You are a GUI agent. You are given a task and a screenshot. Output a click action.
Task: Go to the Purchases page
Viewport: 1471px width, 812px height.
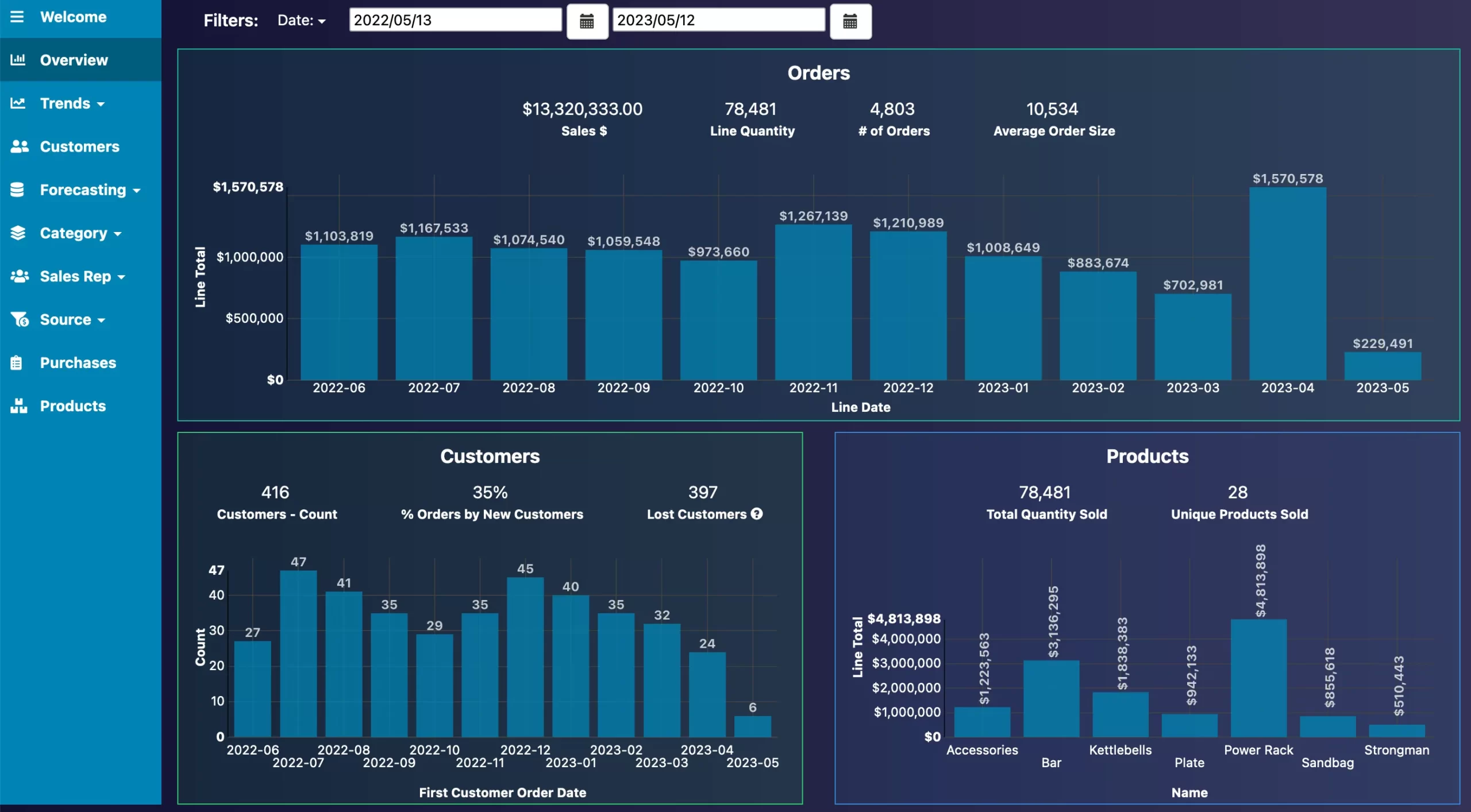[x=78, y=363]
